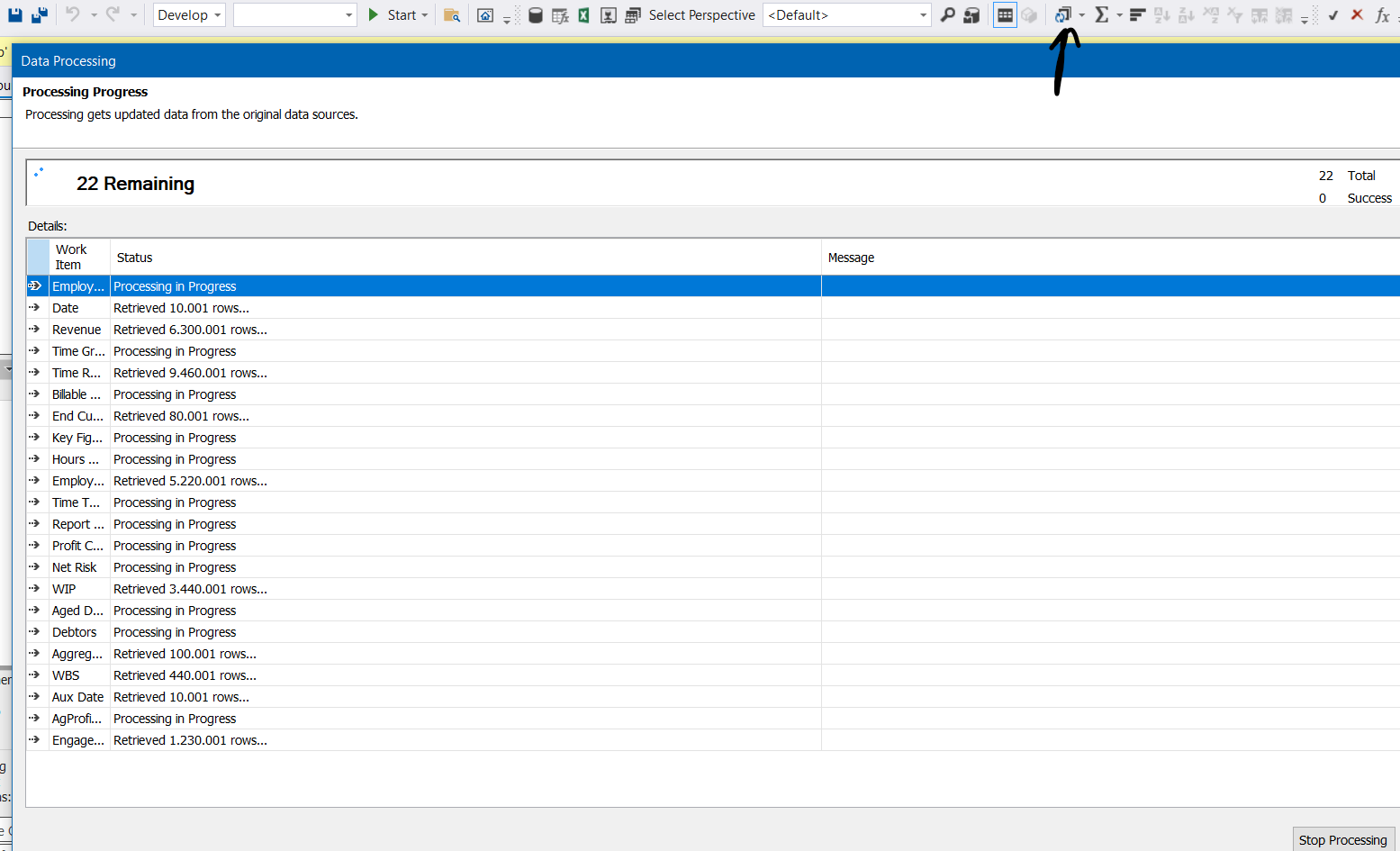Viewport: 1400px width, 851px height.
Task: Expand the Process Table dropdown arrow
Action: (1081, 15)
